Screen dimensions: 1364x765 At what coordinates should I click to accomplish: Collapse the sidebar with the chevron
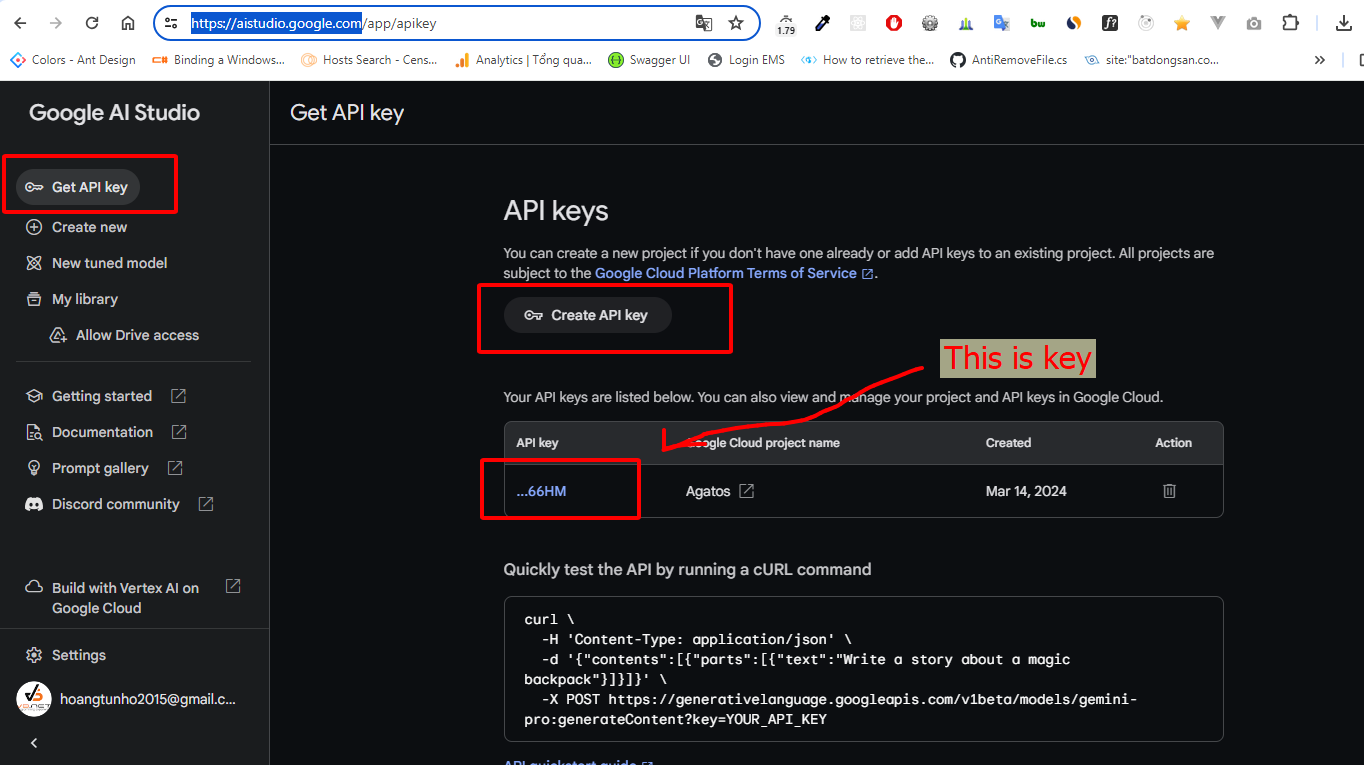point(34,743)
